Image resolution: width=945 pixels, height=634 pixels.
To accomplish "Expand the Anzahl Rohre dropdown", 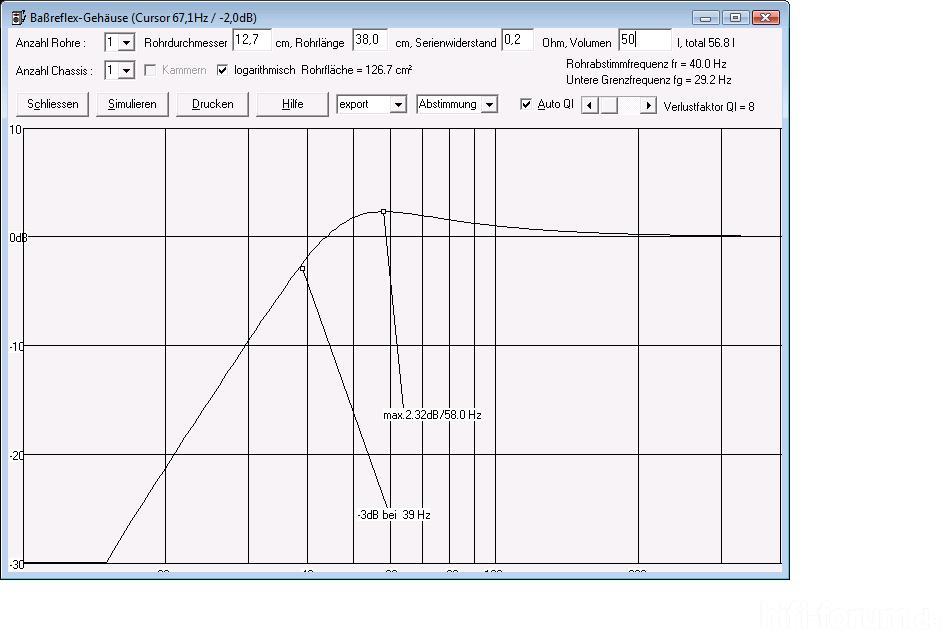I will (x=127, y=43).
